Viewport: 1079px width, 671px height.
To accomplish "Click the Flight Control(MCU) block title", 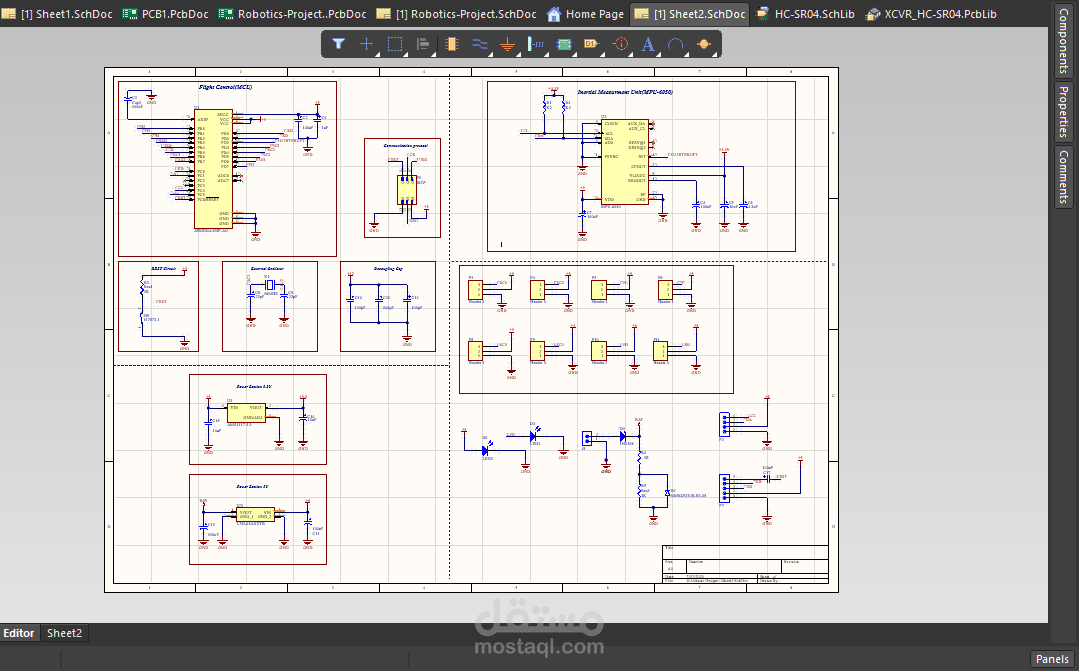I will [225, 87].
